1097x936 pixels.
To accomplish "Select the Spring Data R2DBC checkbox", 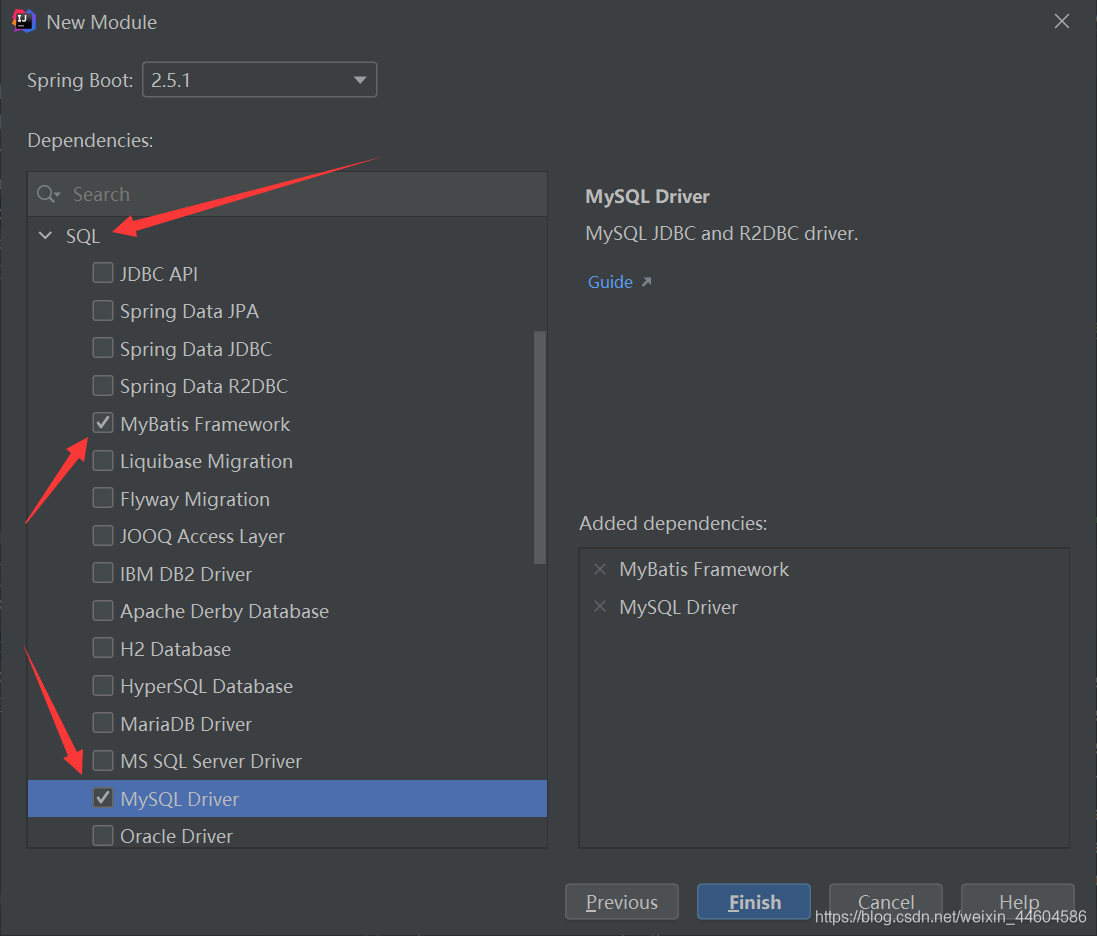I will pyautogui.click(x=103, y=385).
